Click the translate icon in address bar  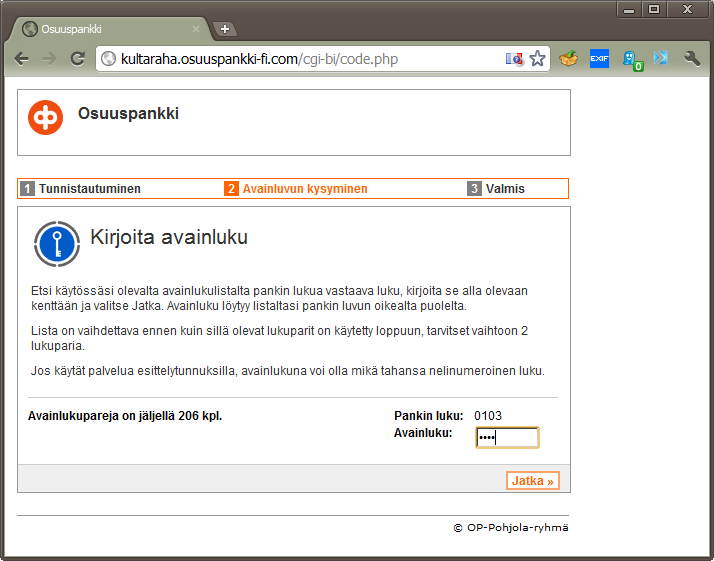(514, 59)
